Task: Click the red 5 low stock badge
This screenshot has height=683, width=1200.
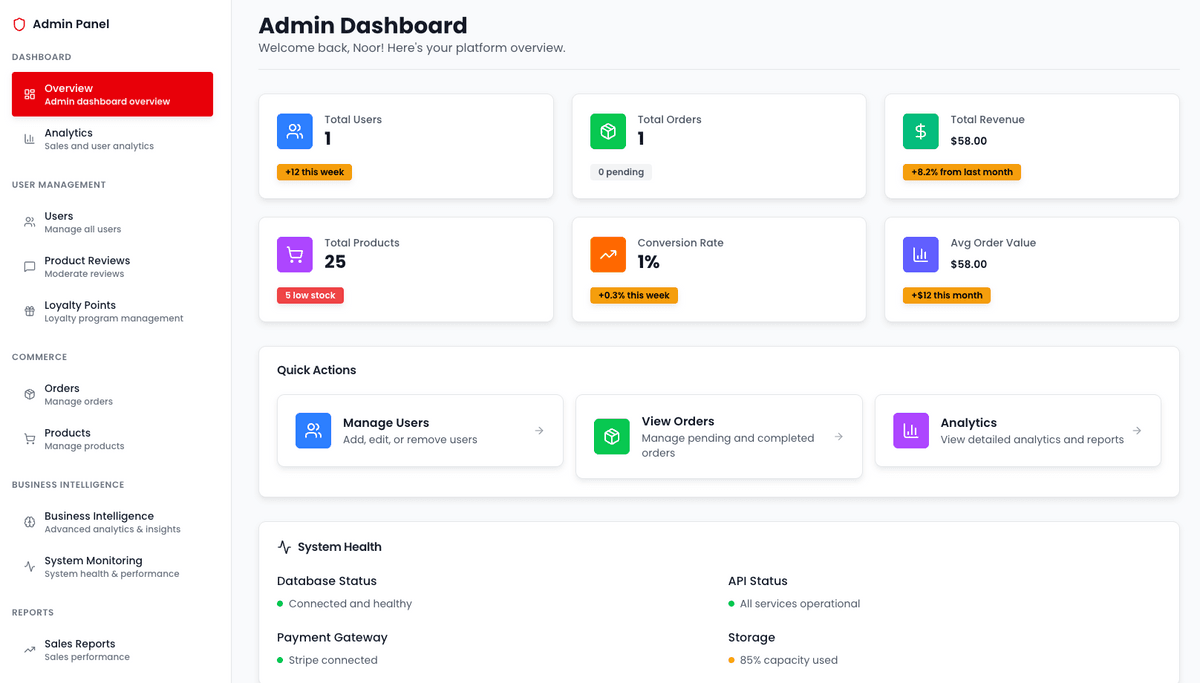Action: 310,296
